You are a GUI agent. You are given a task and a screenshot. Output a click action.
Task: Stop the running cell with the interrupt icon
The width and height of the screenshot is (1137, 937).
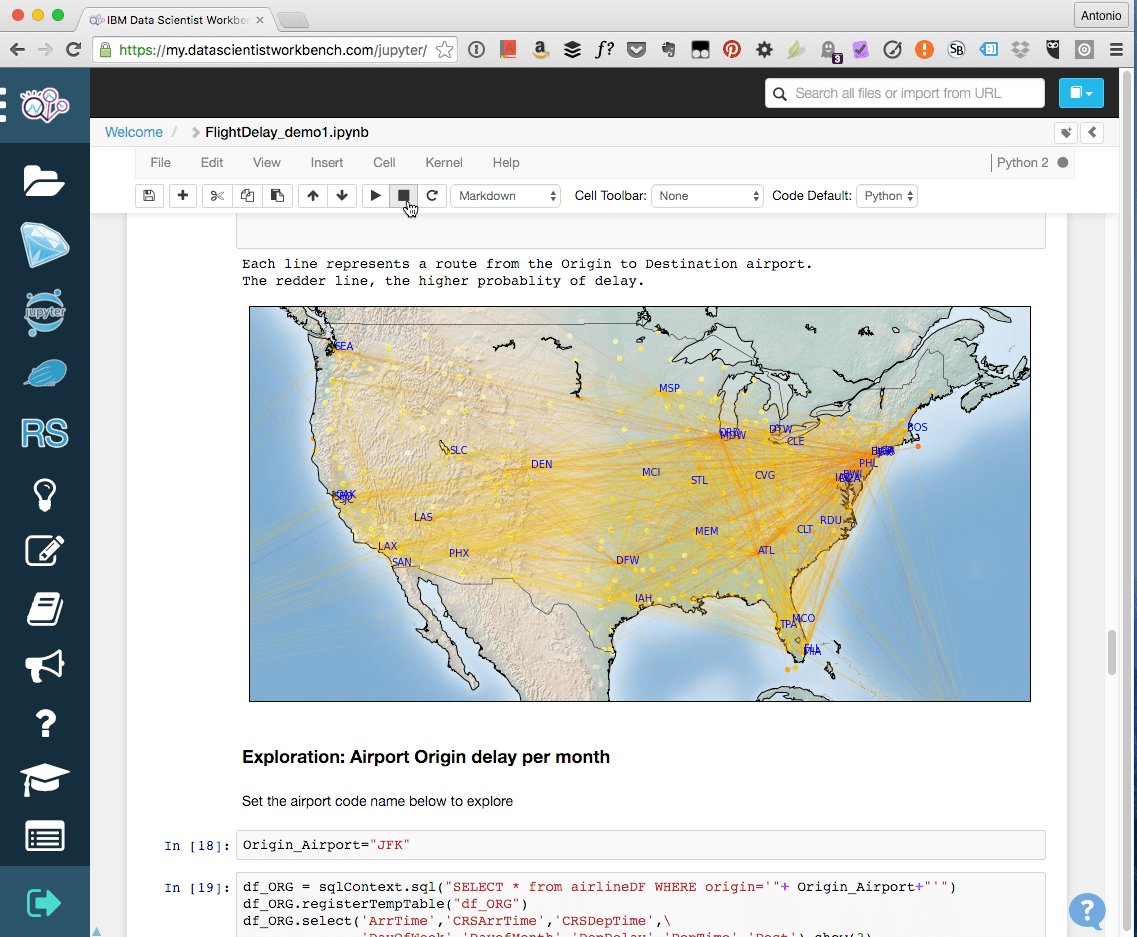click(402, 195)
